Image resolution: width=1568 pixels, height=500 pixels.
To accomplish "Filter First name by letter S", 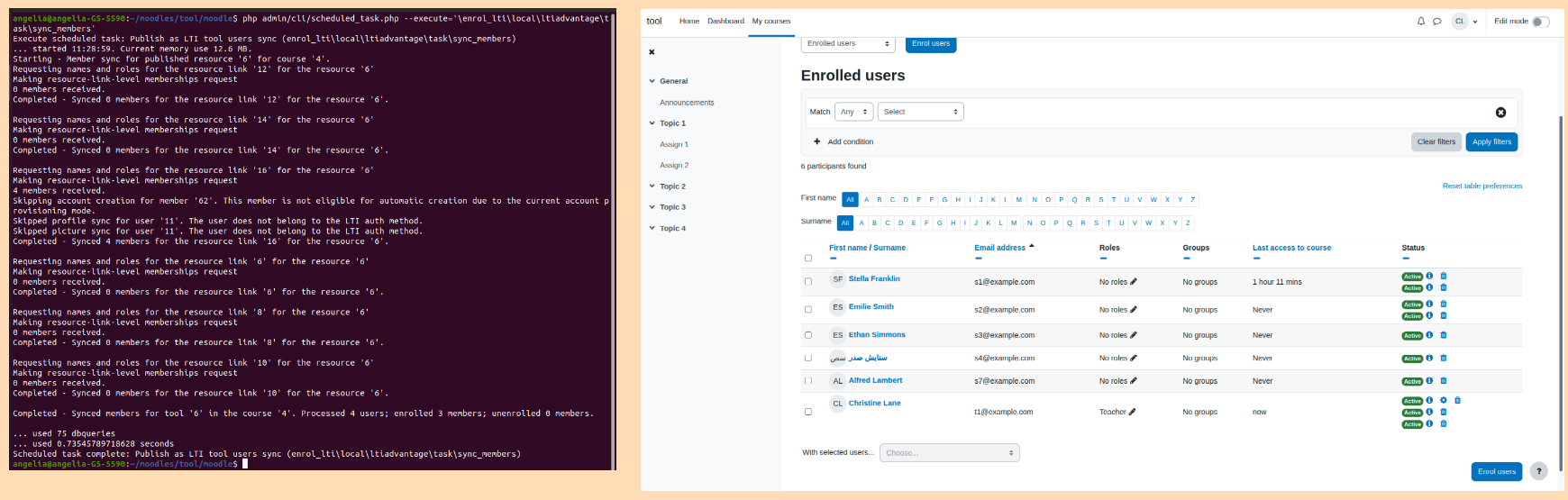I will [x=1100, y=200].
